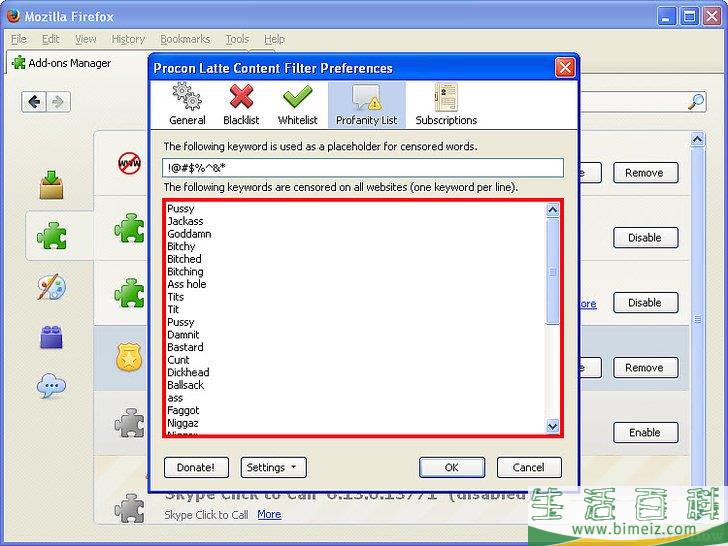Select the 'Jackass' keyword line
The width and height of the screenshot is (728, 546).
coord(185,221)
